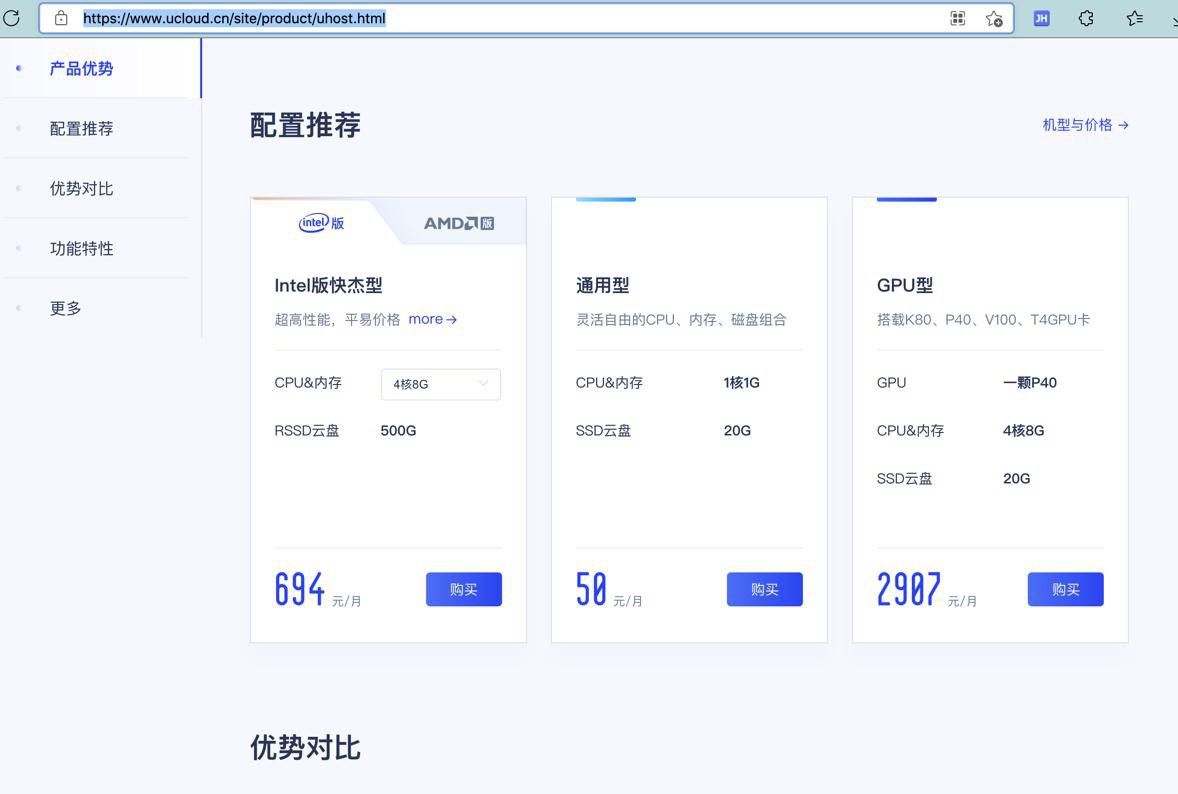The image size is (1178, 794).
Task: Click the lock site-info icon
Action: (x=61, y=18)
